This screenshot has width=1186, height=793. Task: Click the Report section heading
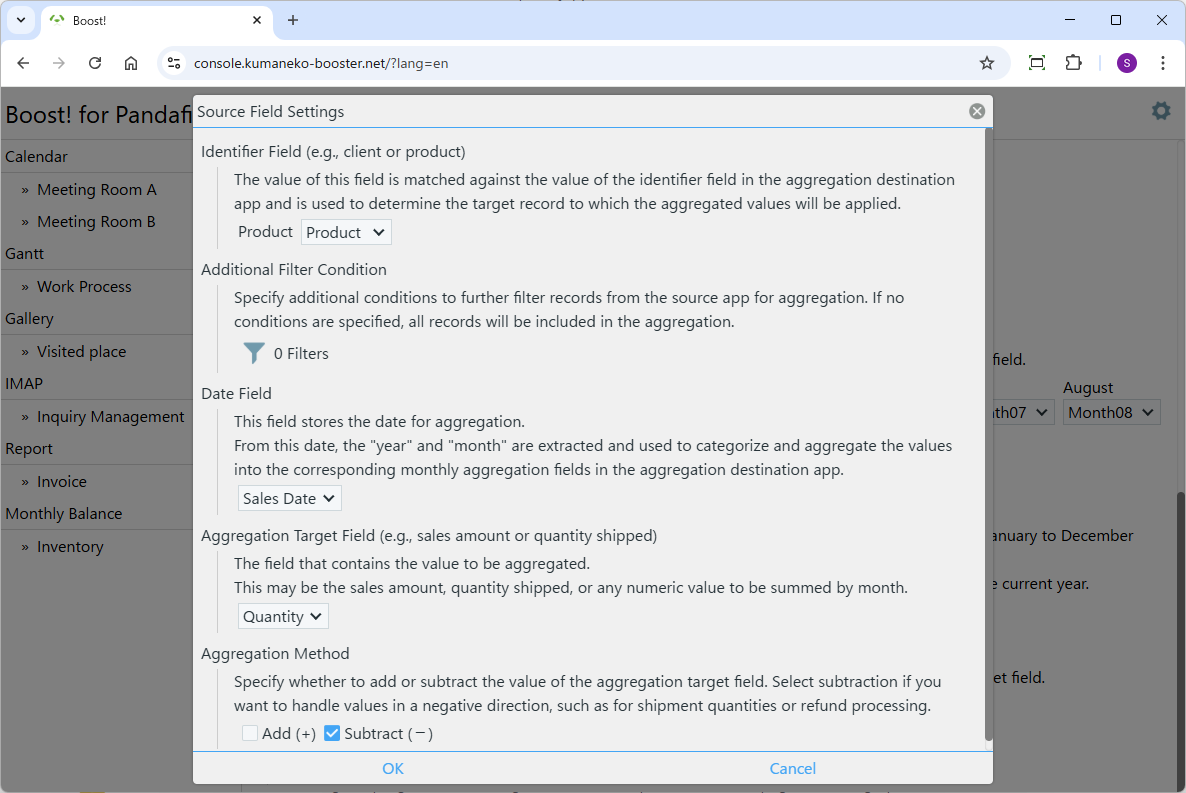(29, 449)
